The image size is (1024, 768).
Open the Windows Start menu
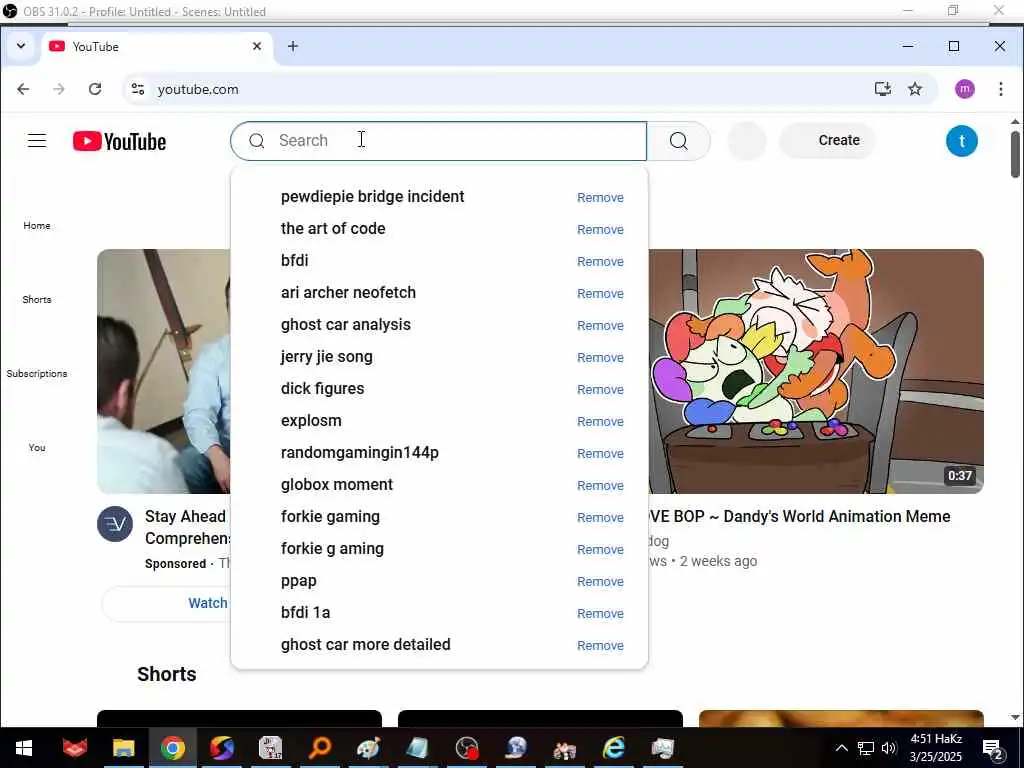pos(24,748)
